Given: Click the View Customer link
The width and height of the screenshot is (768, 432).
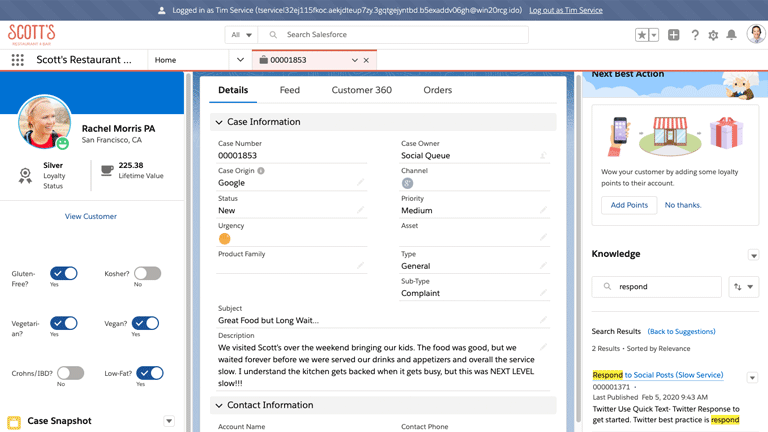Looking at the screenshot, I should tap(91, 216).
